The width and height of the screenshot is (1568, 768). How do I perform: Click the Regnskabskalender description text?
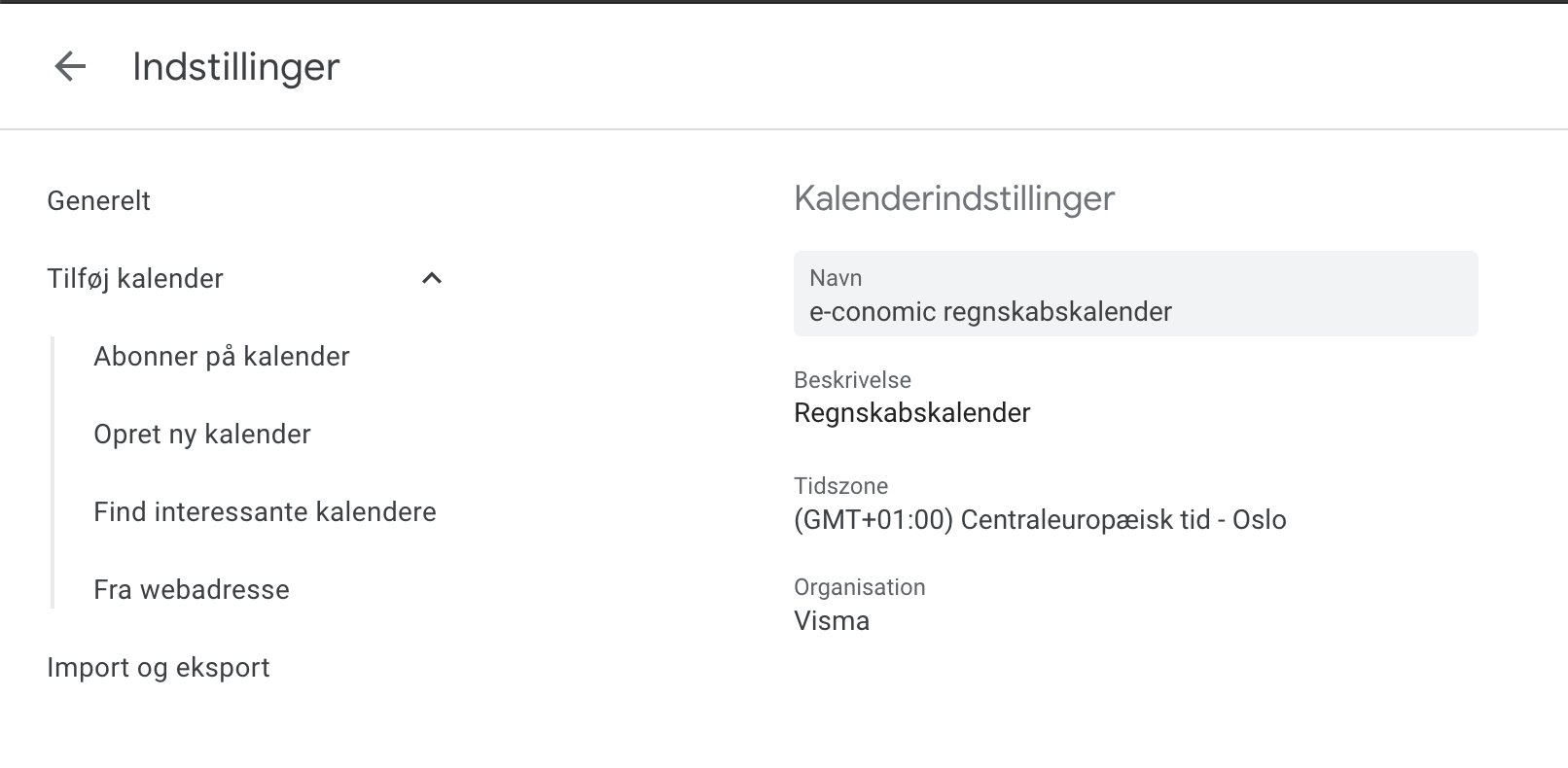(x=912, y=413)
